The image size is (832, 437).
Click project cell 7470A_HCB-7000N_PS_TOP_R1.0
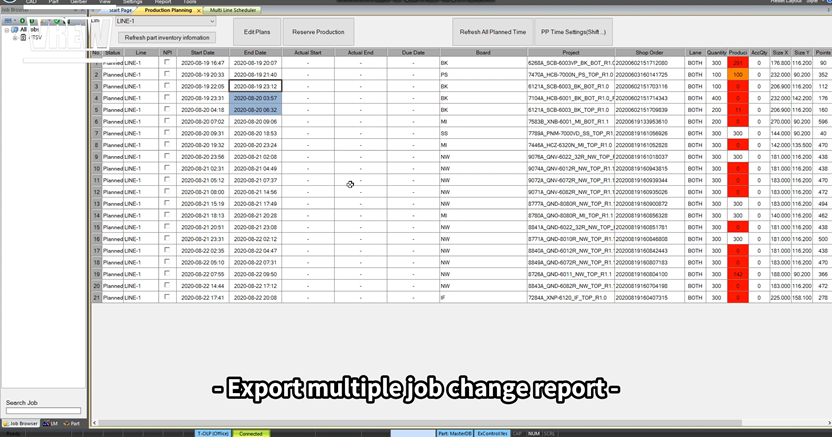(571, 75)
